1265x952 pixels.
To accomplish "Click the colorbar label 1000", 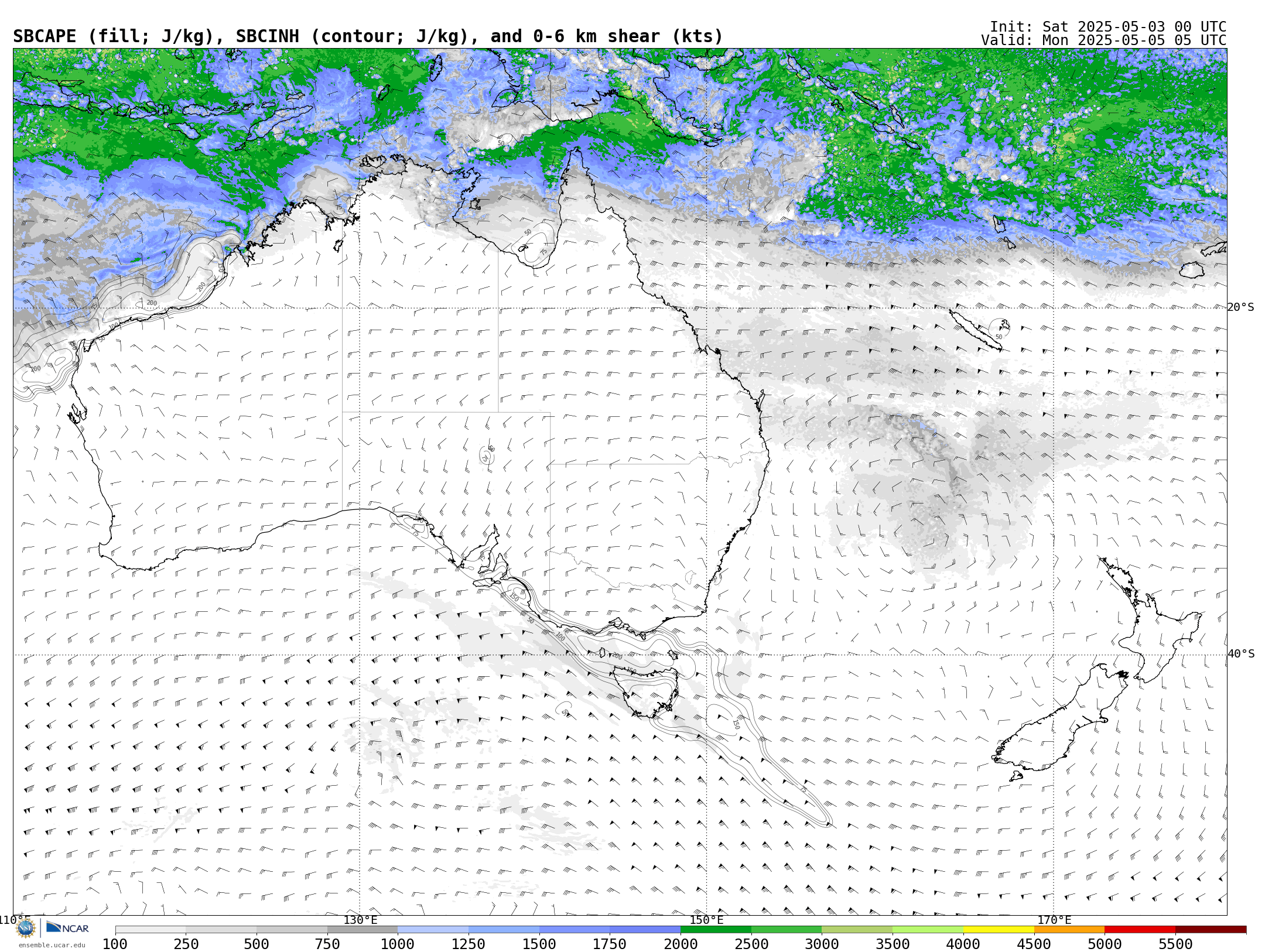I will click(398, 944).
